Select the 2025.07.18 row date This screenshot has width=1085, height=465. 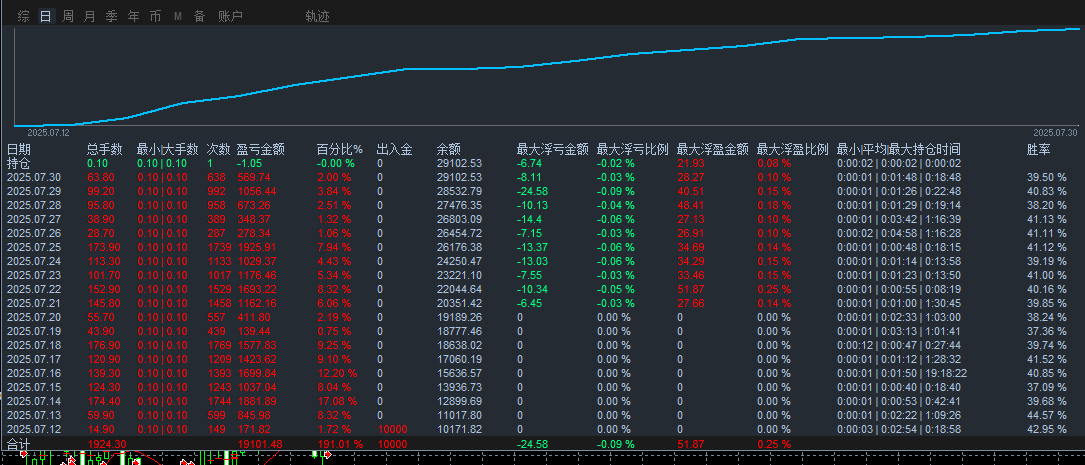point(34,345)
